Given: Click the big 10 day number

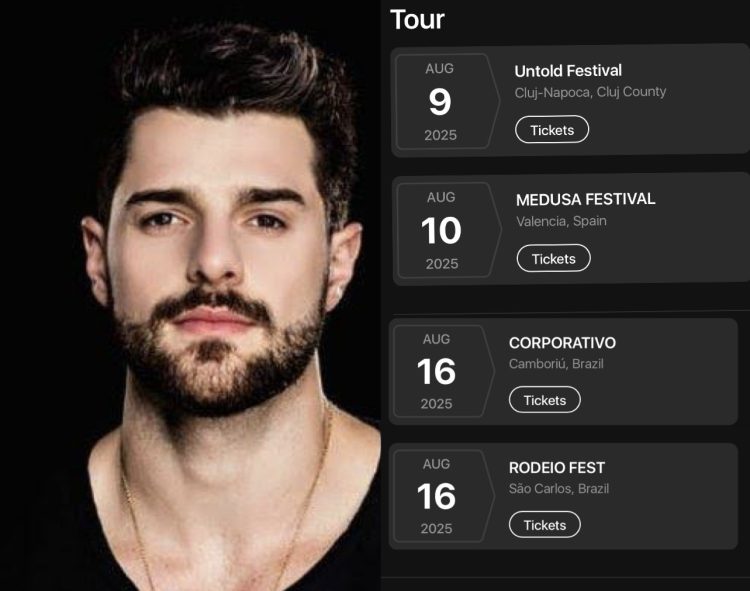Looking at the screenshot, I should (x=441, y=230).
